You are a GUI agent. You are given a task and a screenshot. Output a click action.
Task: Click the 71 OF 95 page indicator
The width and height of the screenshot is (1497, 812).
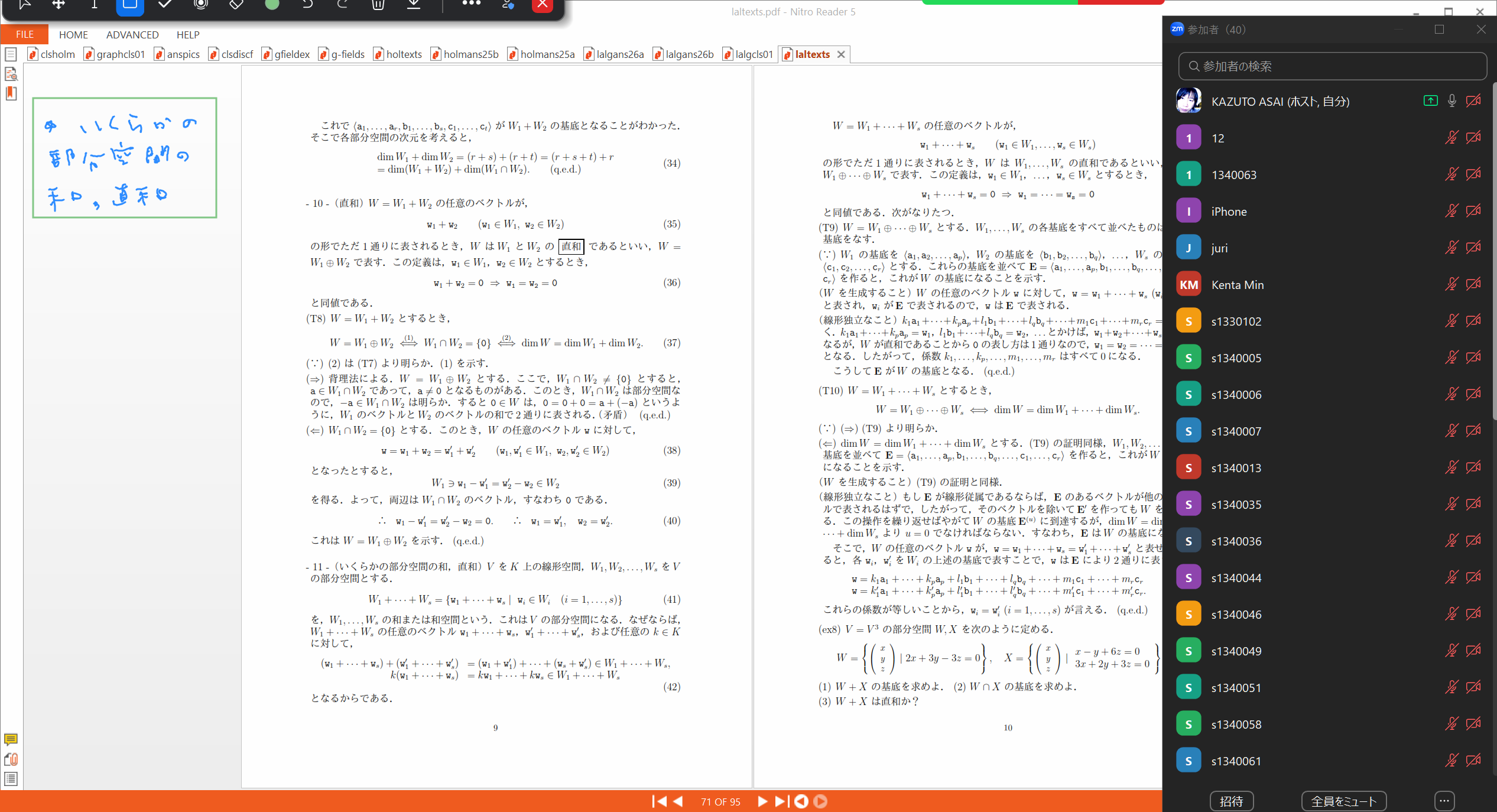720,802
